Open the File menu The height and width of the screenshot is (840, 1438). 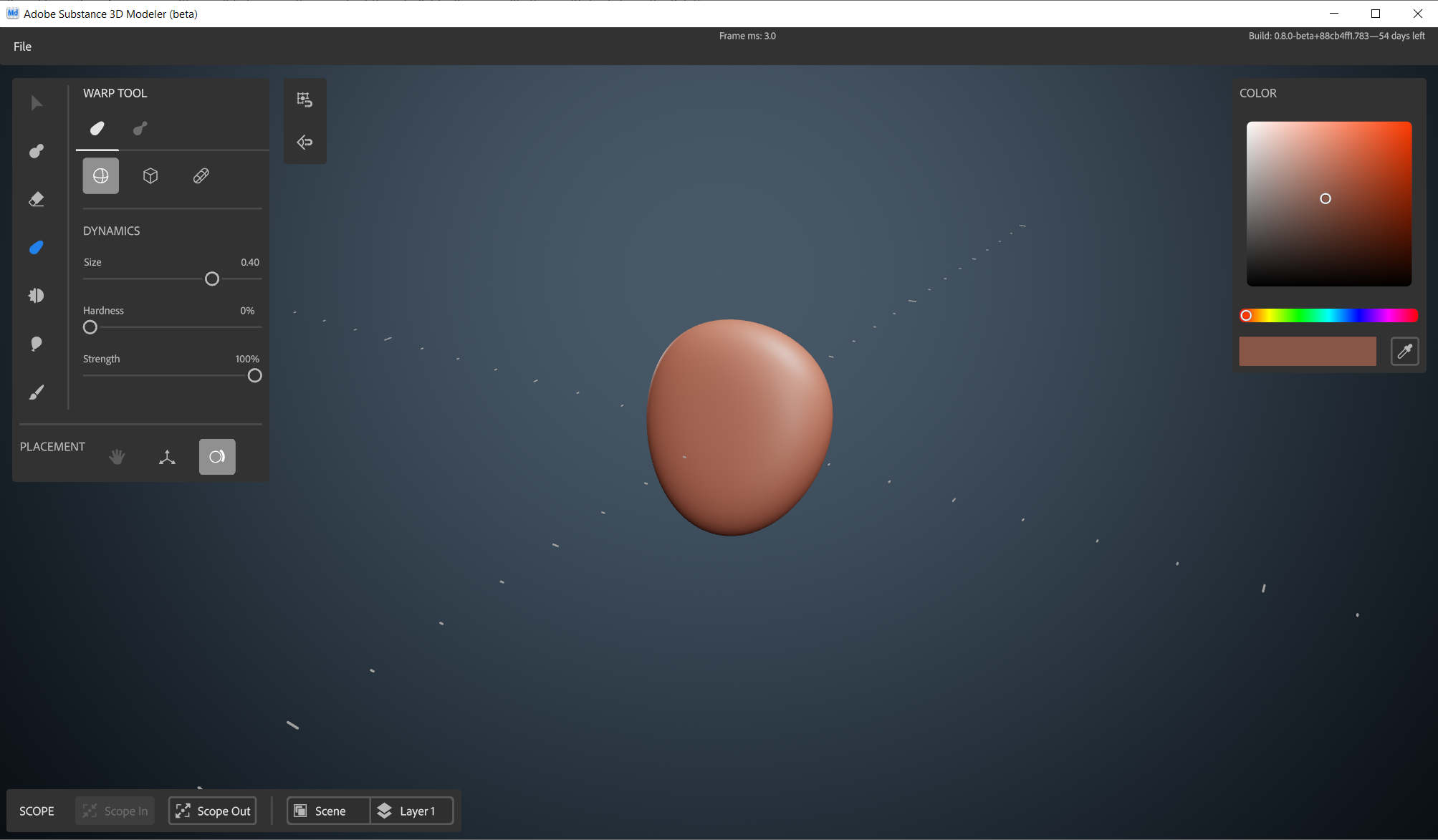pos(22,47)
